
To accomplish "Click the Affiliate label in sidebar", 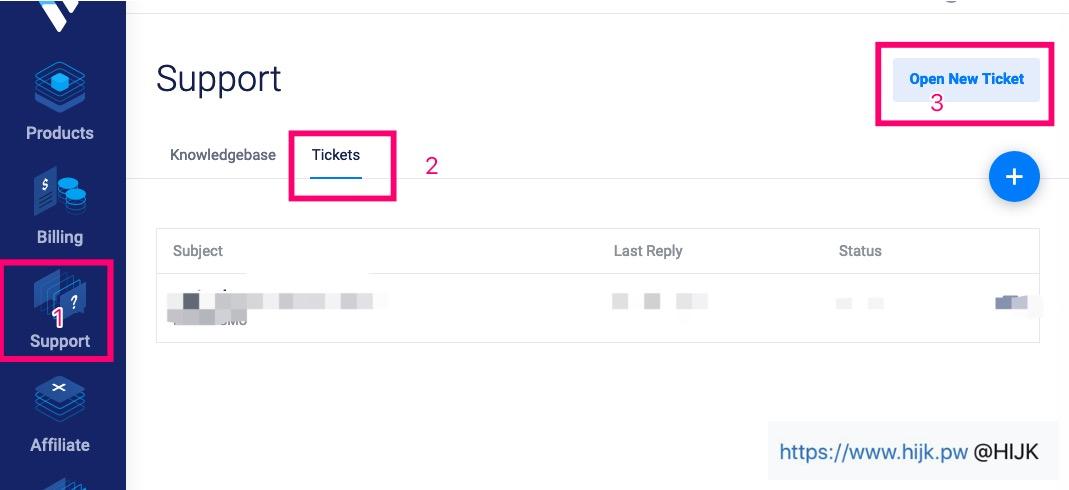I will coord(60,445).
